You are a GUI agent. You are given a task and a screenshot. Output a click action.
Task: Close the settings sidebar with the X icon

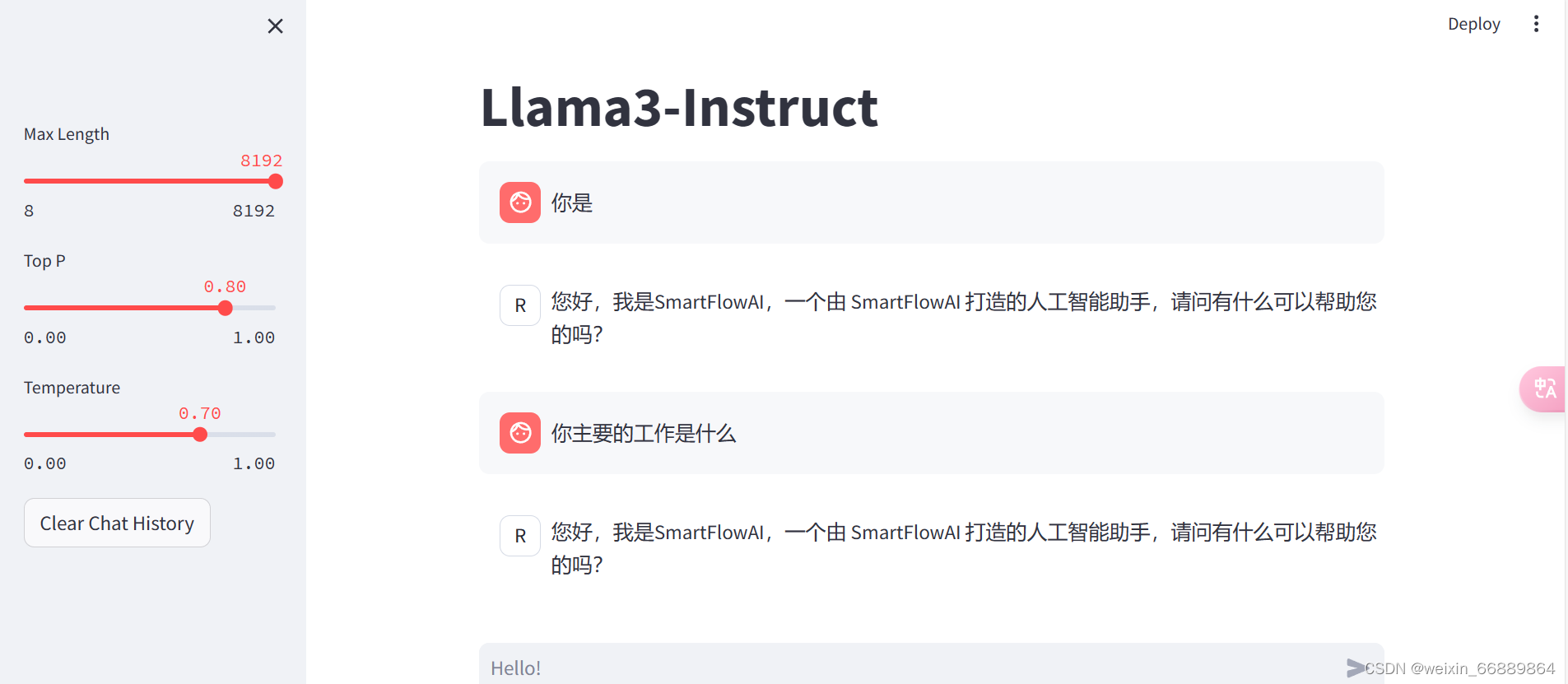(x=275, y=26)
